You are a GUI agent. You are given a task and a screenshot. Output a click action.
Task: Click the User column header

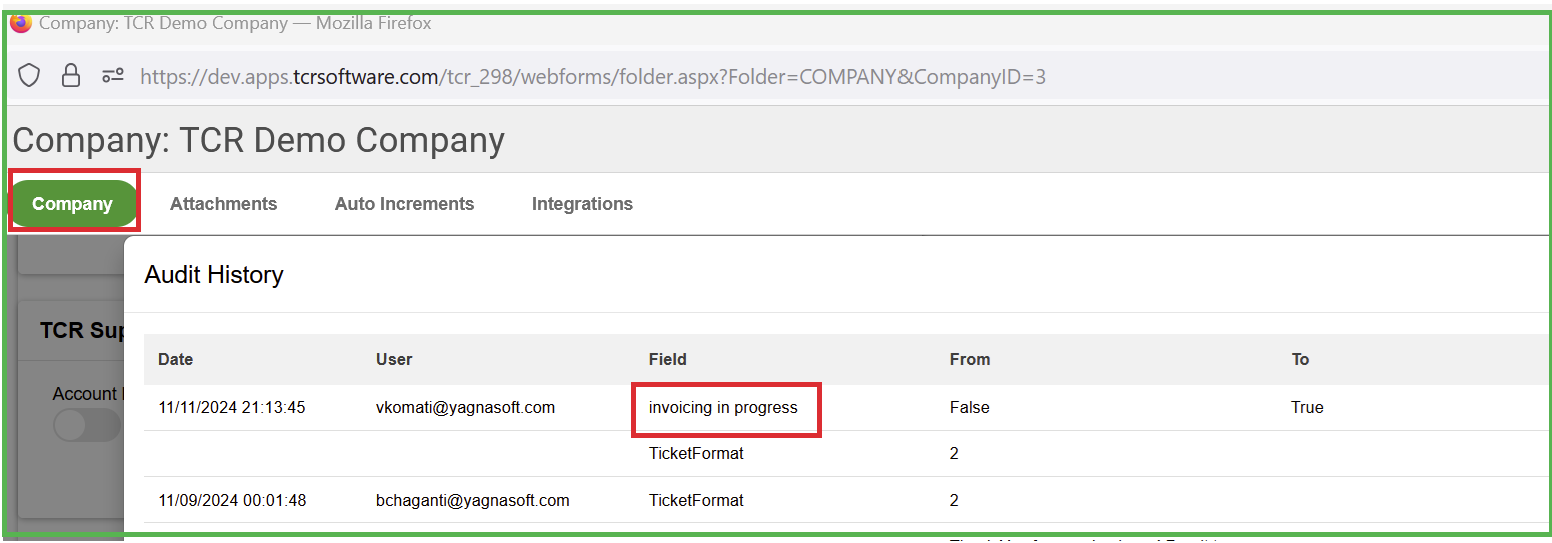coord(394,359)
